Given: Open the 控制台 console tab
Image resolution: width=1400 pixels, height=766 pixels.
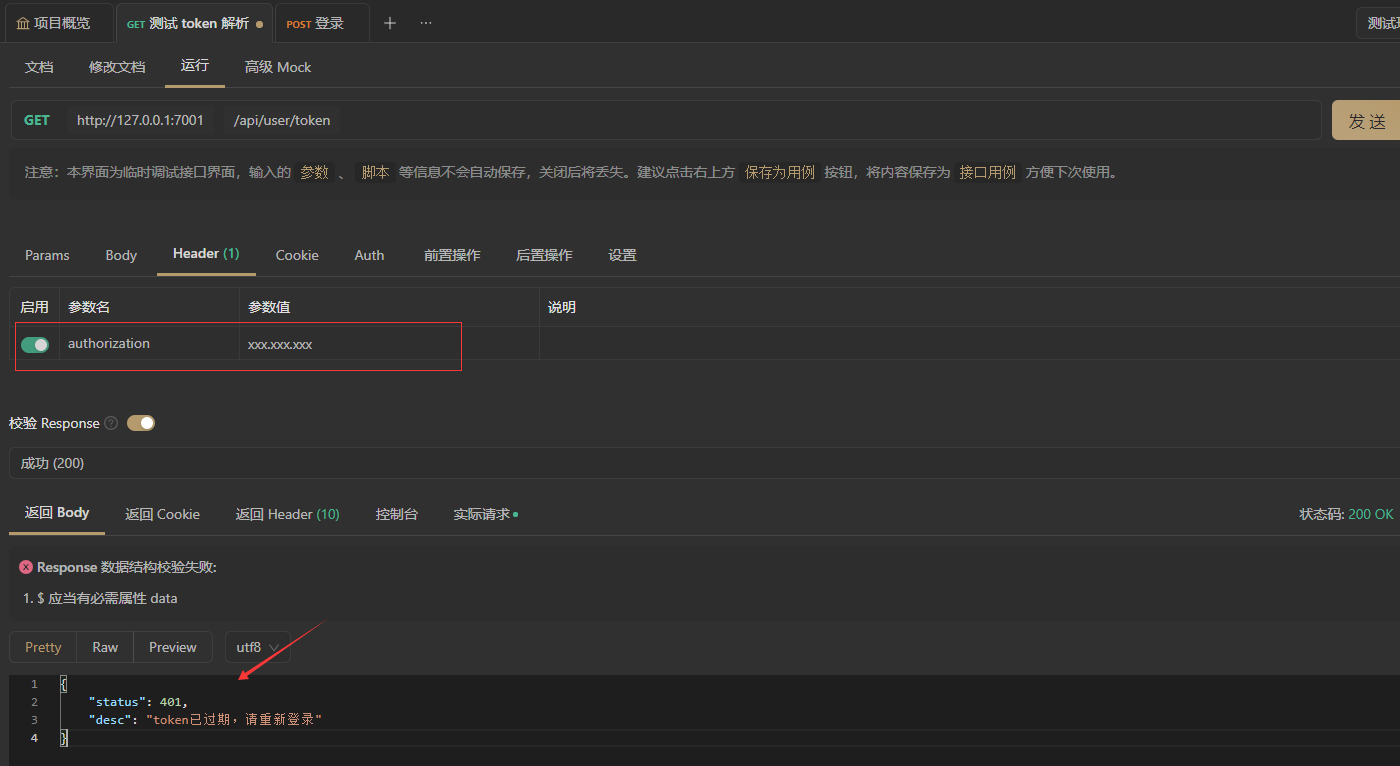Looking at the screenshot, I should tap(396, 513).
